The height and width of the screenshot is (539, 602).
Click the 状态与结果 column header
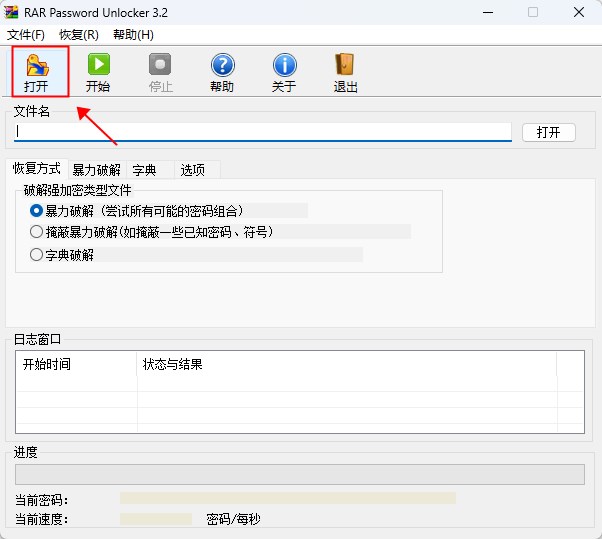click(346, 364)
